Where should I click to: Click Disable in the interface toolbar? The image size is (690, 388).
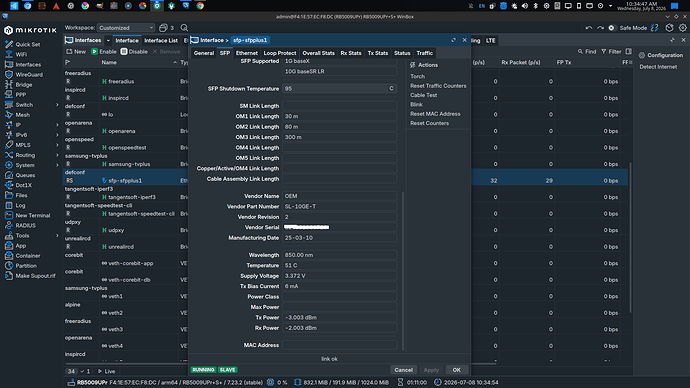[x=134, y=51]
